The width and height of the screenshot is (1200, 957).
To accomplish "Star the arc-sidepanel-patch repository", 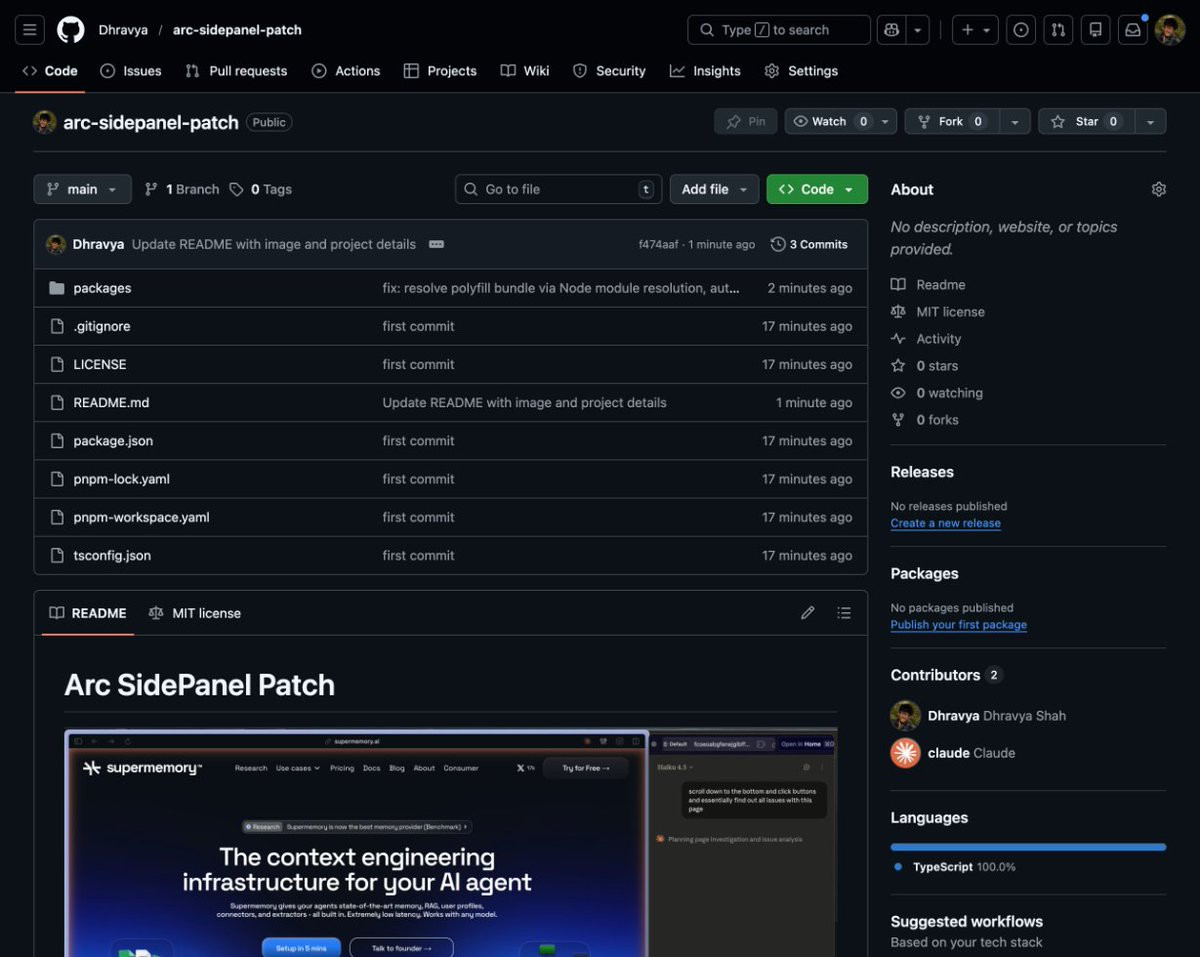I will (1086, 121).
